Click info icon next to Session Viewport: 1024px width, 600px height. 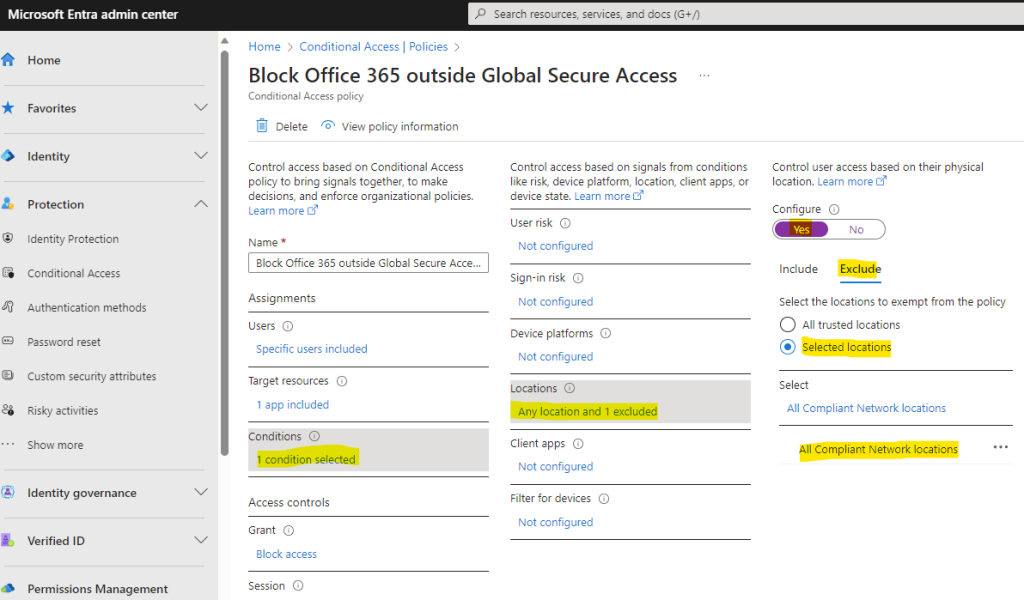coord(298,586)
